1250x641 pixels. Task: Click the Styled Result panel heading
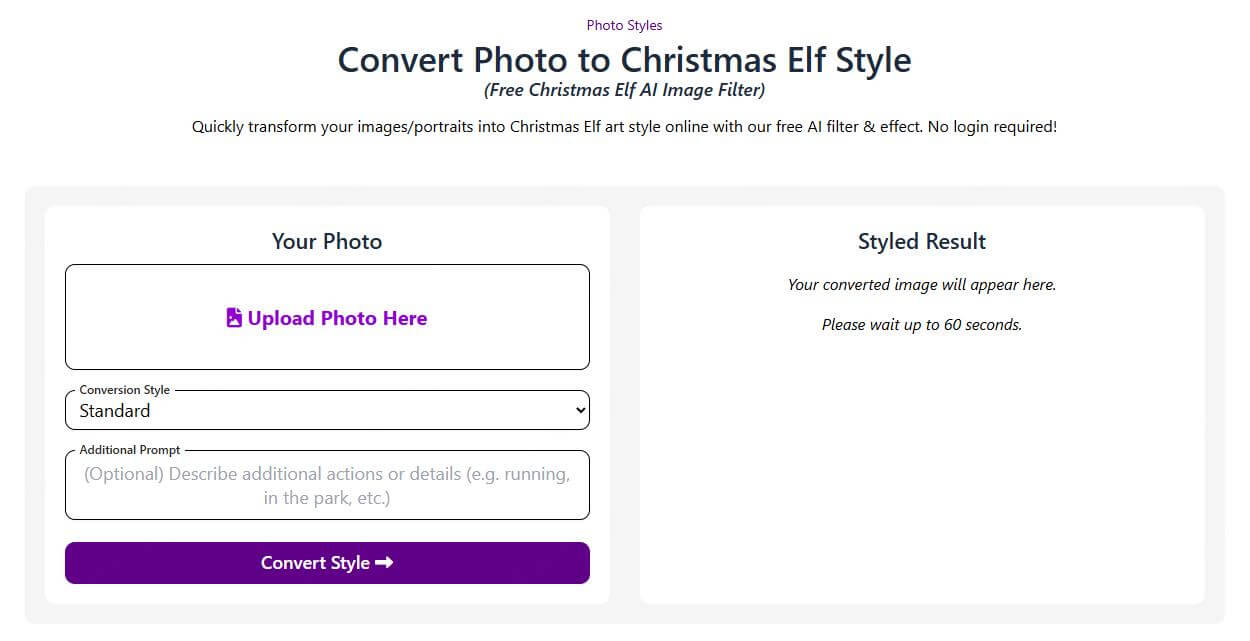(x=921, y=241)
